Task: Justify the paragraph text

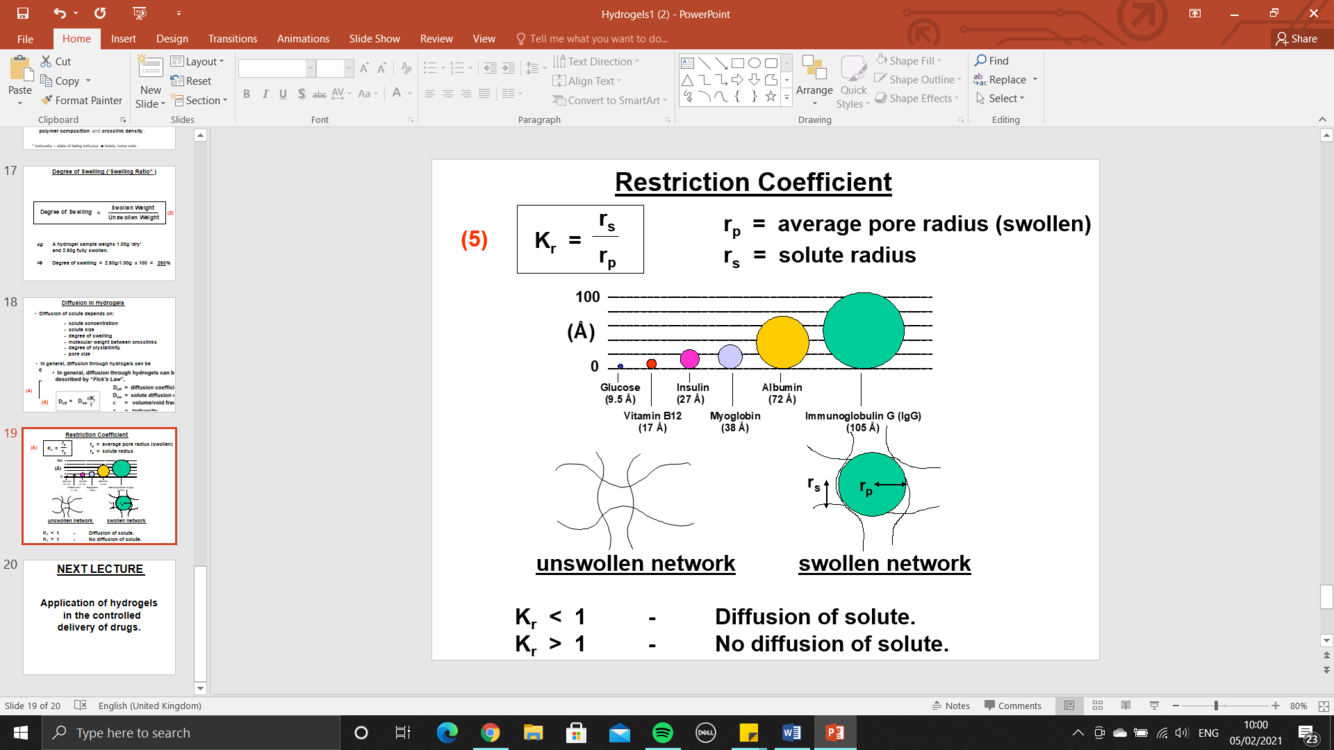Action: [484, 94]
